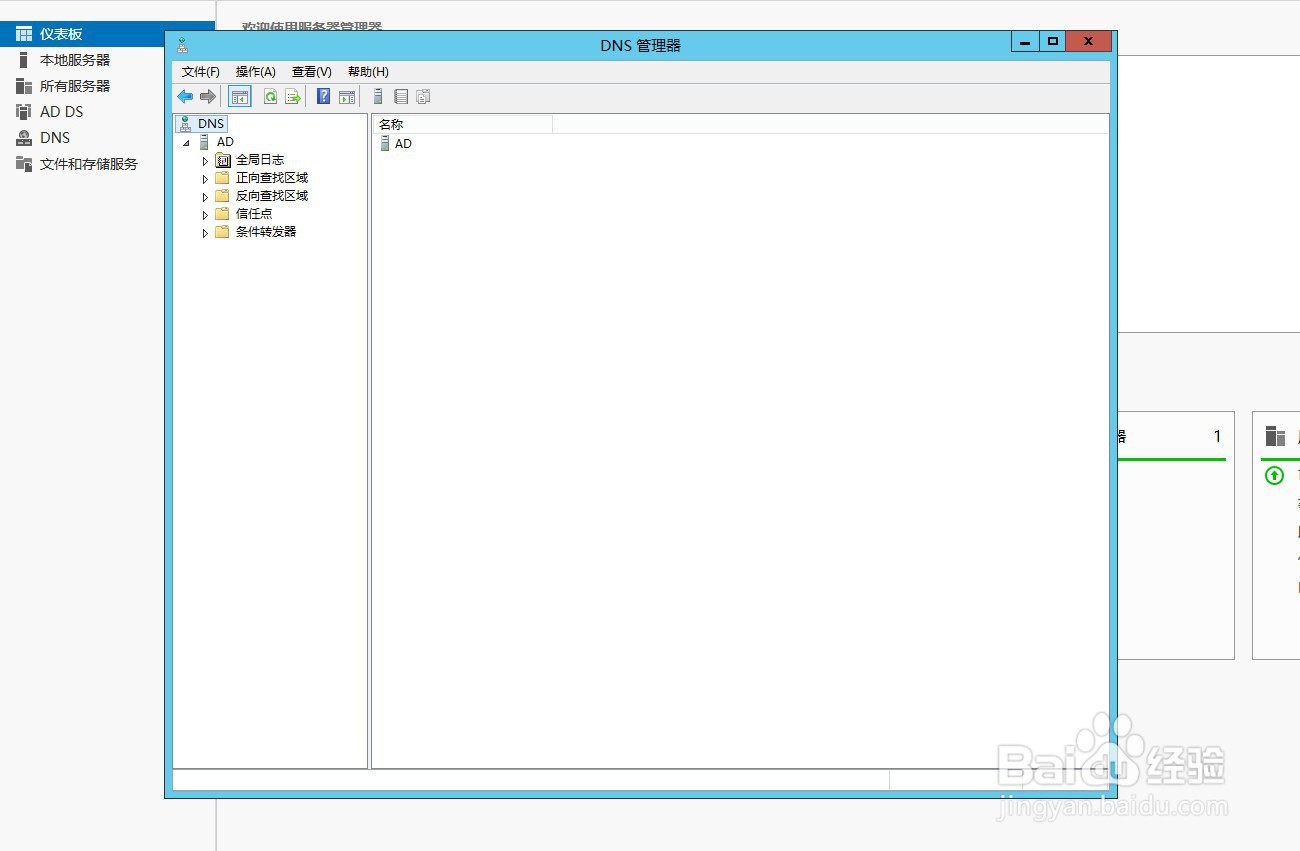Click the 本地服务器 sidebar icon
The width and height of the screenshot is (1300, 851).
pos(24,60)
